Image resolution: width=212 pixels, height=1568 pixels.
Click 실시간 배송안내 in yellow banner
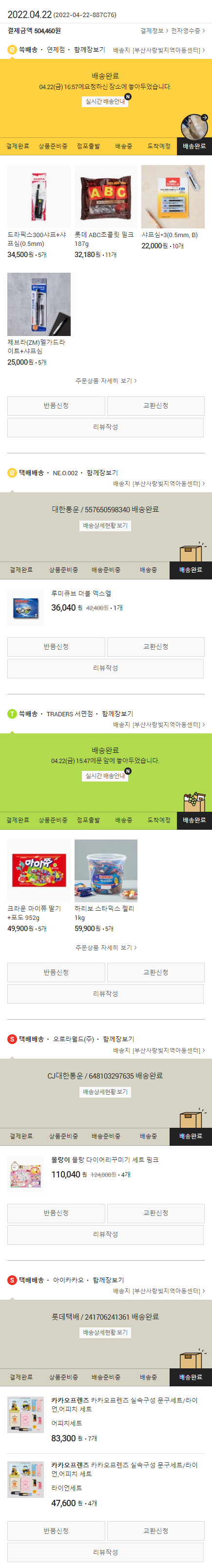(x=105, y=102)
